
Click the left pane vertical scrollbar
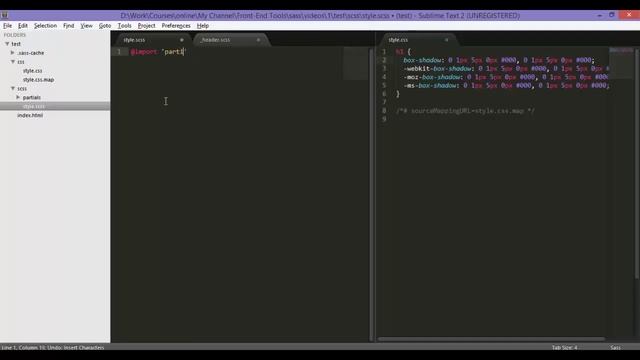point(371,194)
